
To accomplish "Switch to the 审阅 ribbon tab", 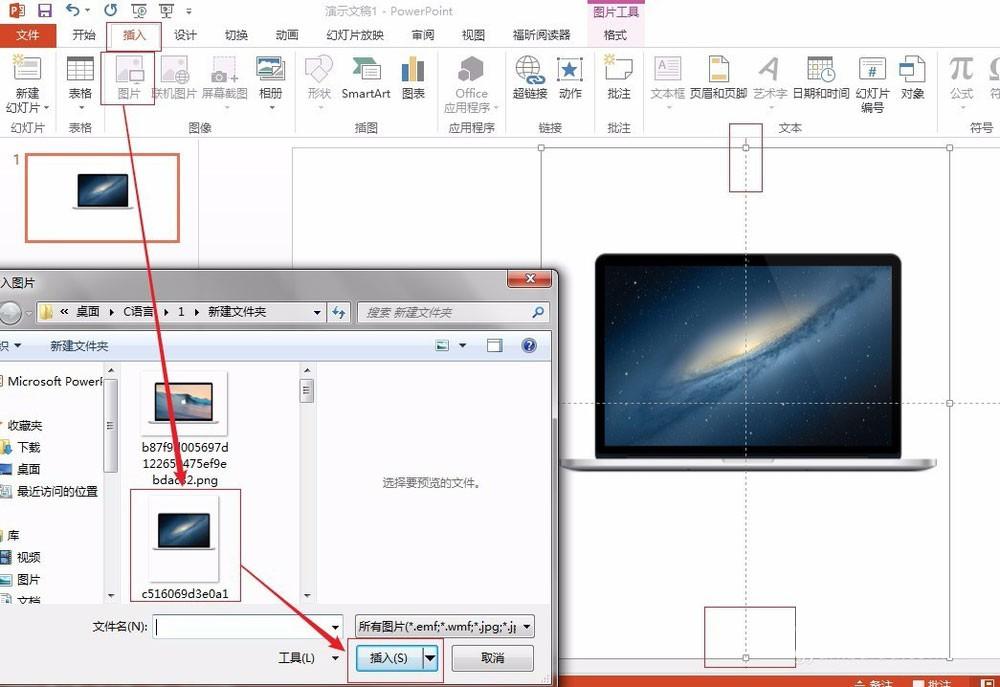I will (x=422, y=35).
